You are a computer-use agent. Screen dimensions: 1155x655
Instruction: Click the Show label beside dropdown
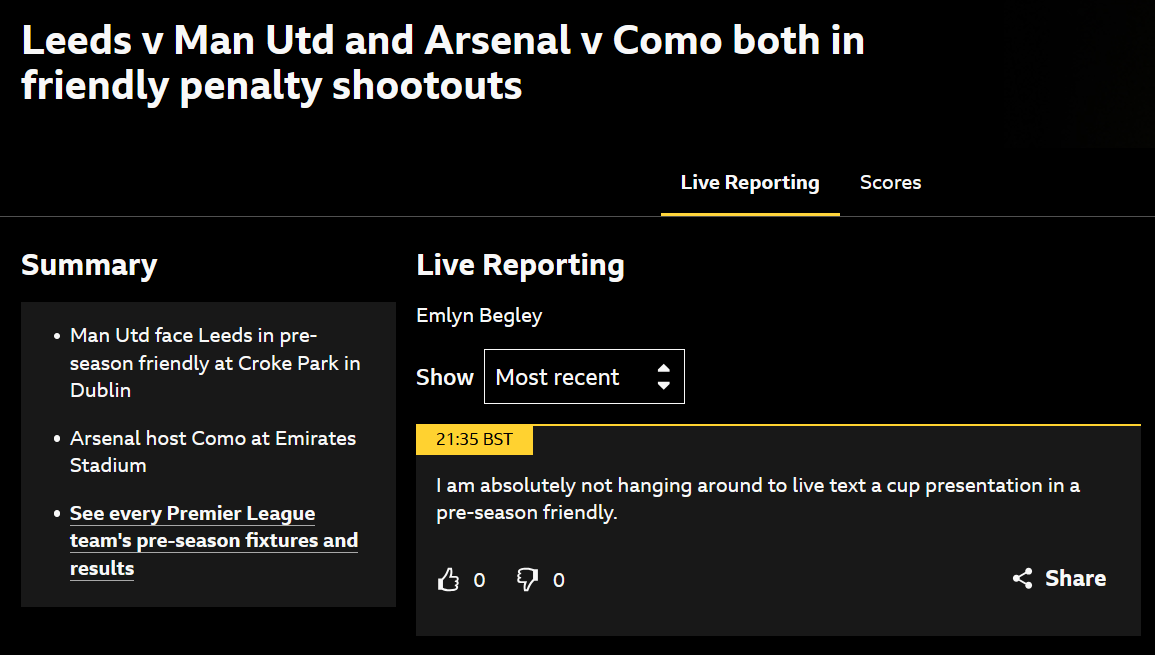445,377
